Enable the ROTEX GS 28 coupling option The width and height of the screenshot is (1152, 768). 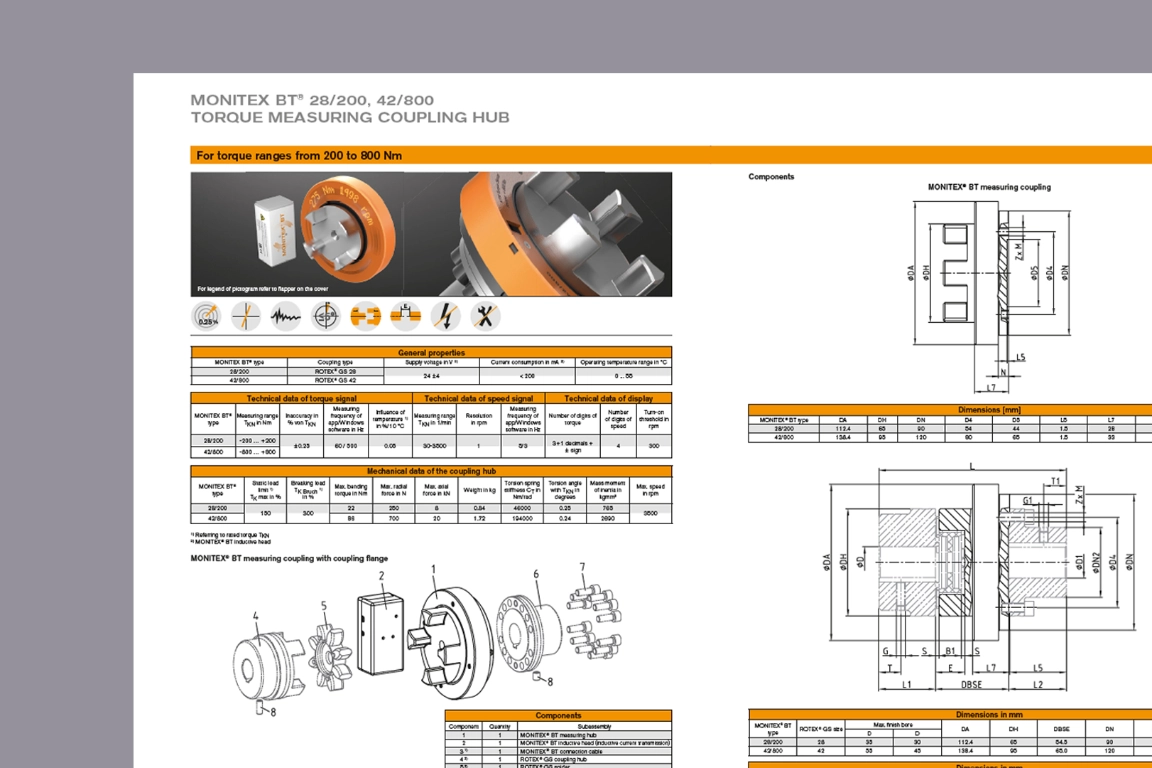(337, 371)
